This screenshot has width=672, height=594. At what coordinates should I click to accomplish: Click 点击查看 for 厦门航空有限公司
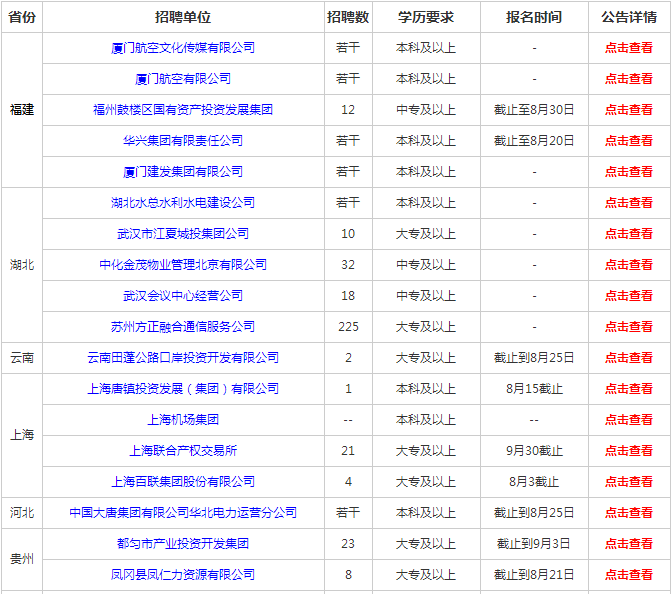[629, 79]
